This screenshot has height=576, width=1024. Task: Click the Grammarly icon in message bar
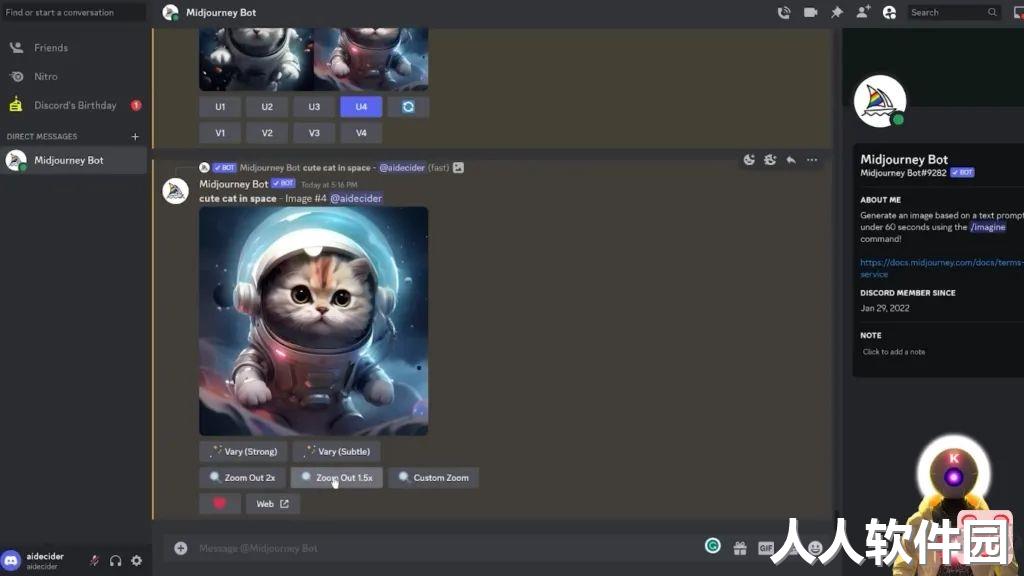pyautogui.click(x=712, y=546)
